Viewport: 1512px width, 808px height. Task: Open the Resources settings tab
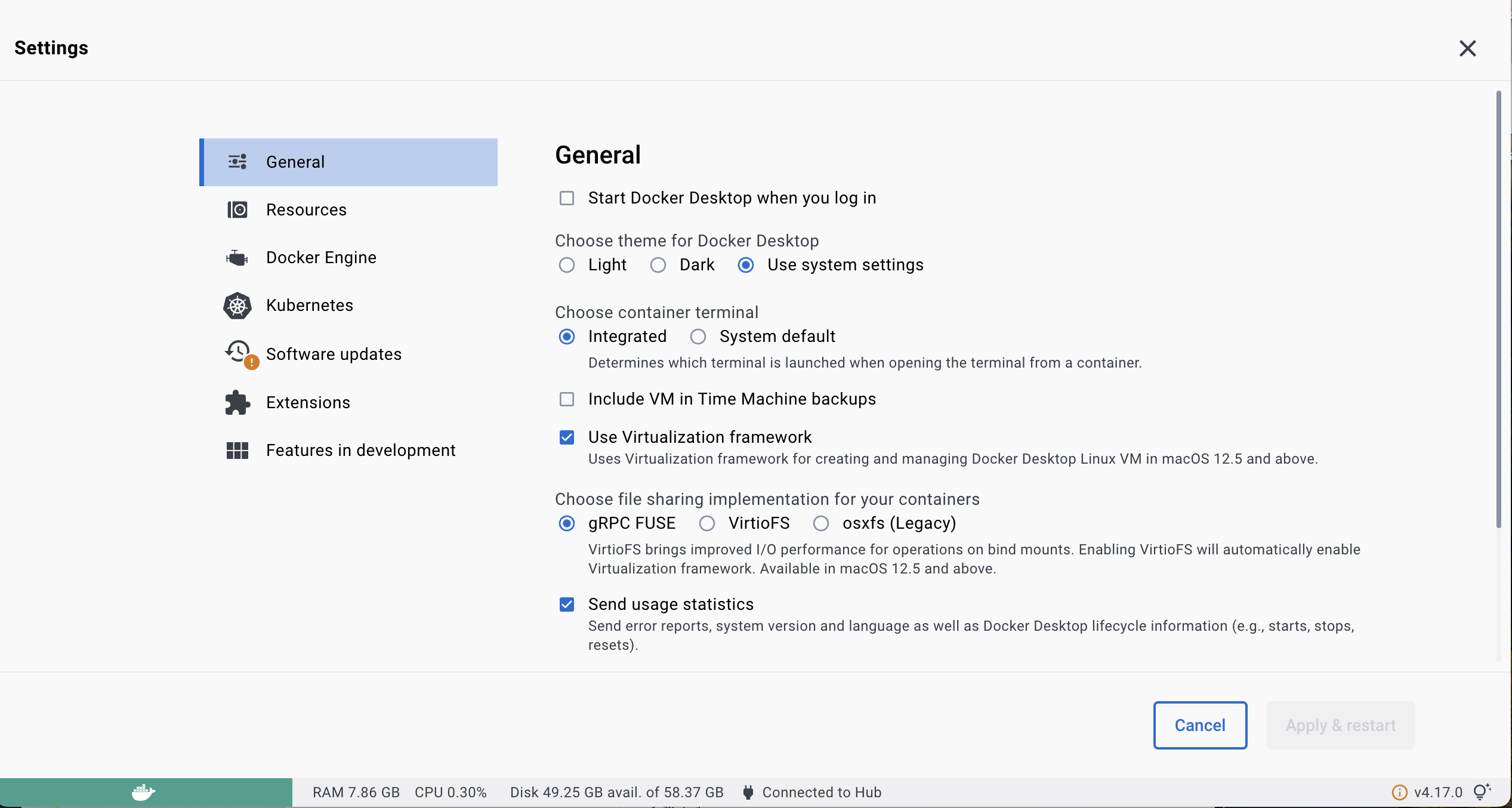pos(348,210)
